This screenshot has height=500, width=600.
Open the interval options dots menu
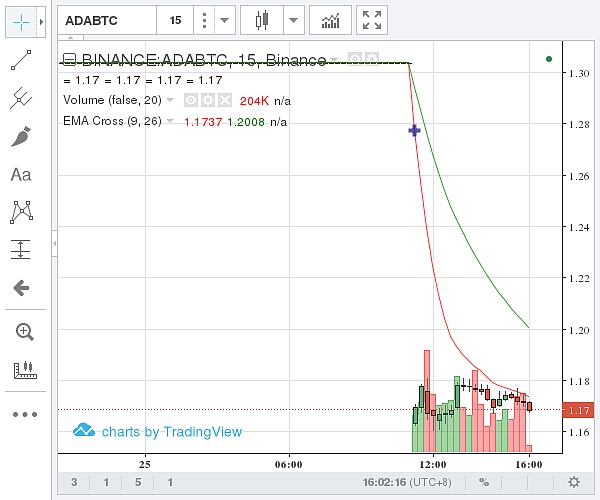[204, 20]
